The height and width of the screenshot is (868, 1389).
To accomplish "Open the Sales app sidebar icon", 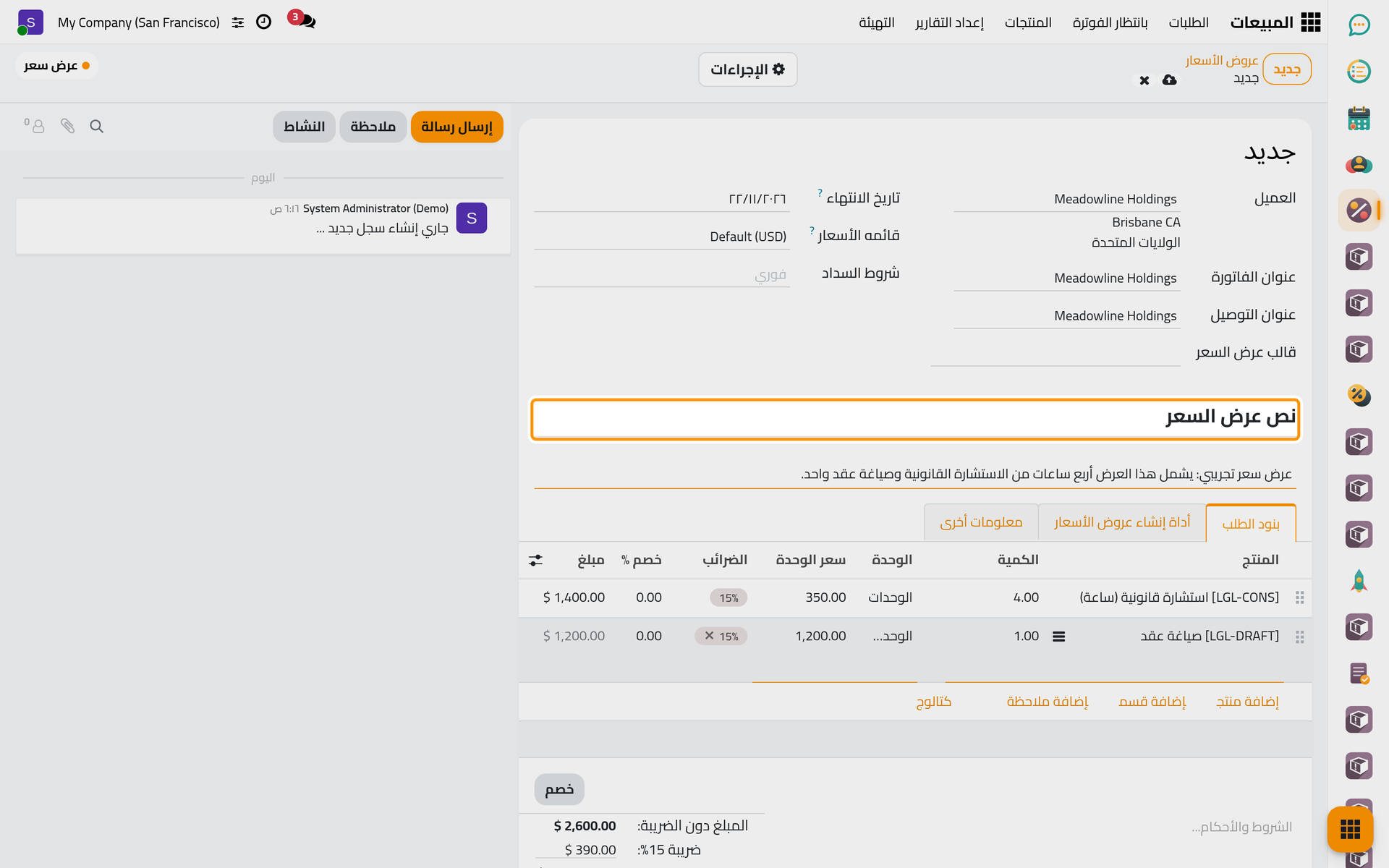I will point(1359,210).
